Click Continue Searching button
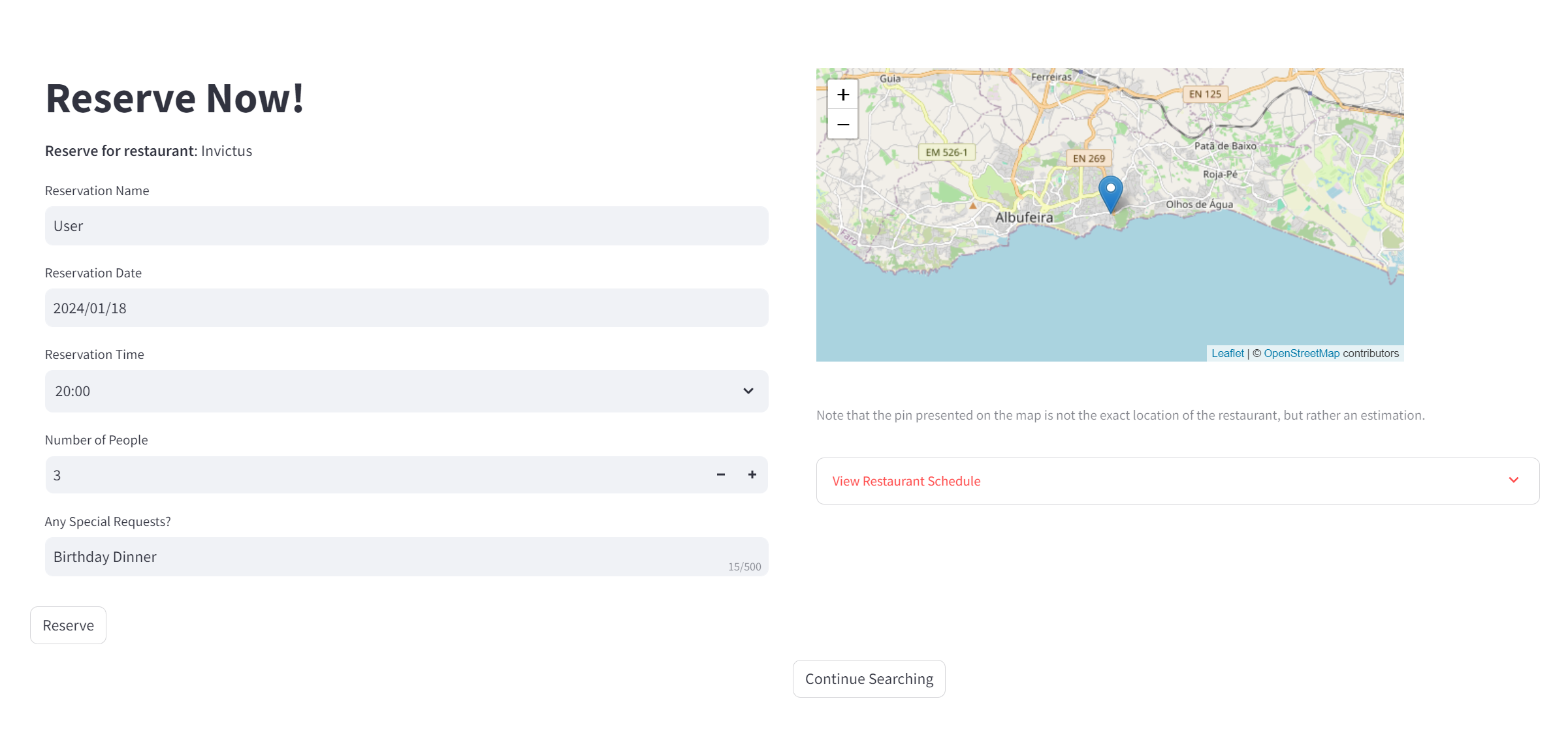This screenshot has height=731, width=1568. [x=869, y=679]
